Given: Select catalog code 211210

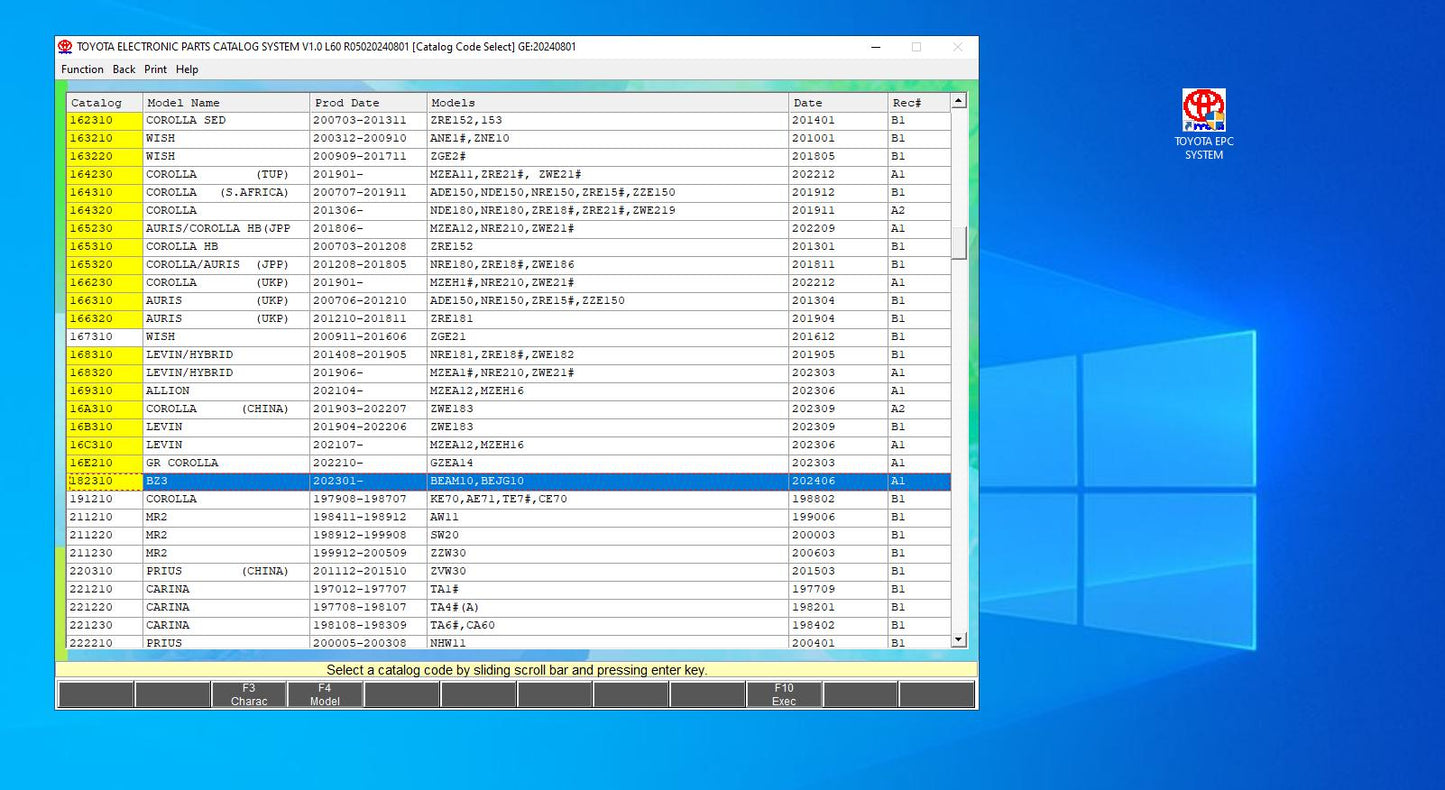Looking at the screenshot, I should tap(104, 517).
